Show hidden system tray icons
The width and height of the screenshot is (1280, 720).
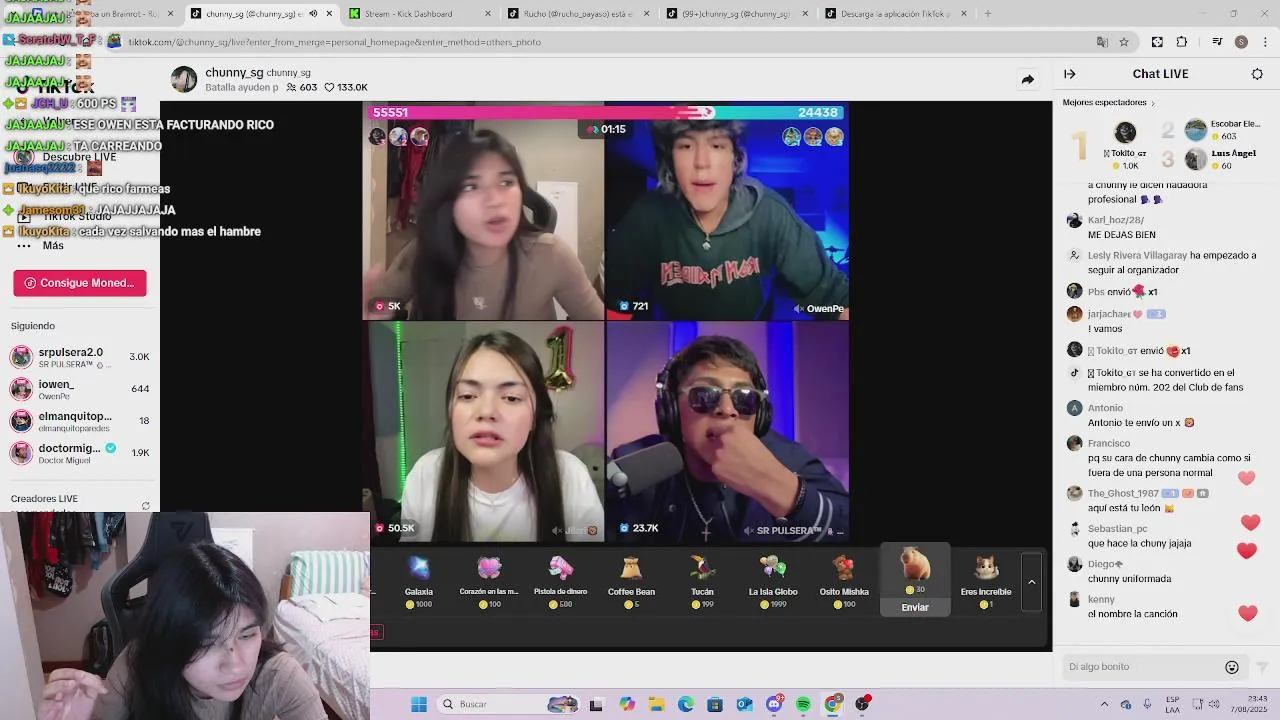click(1104, 704)
